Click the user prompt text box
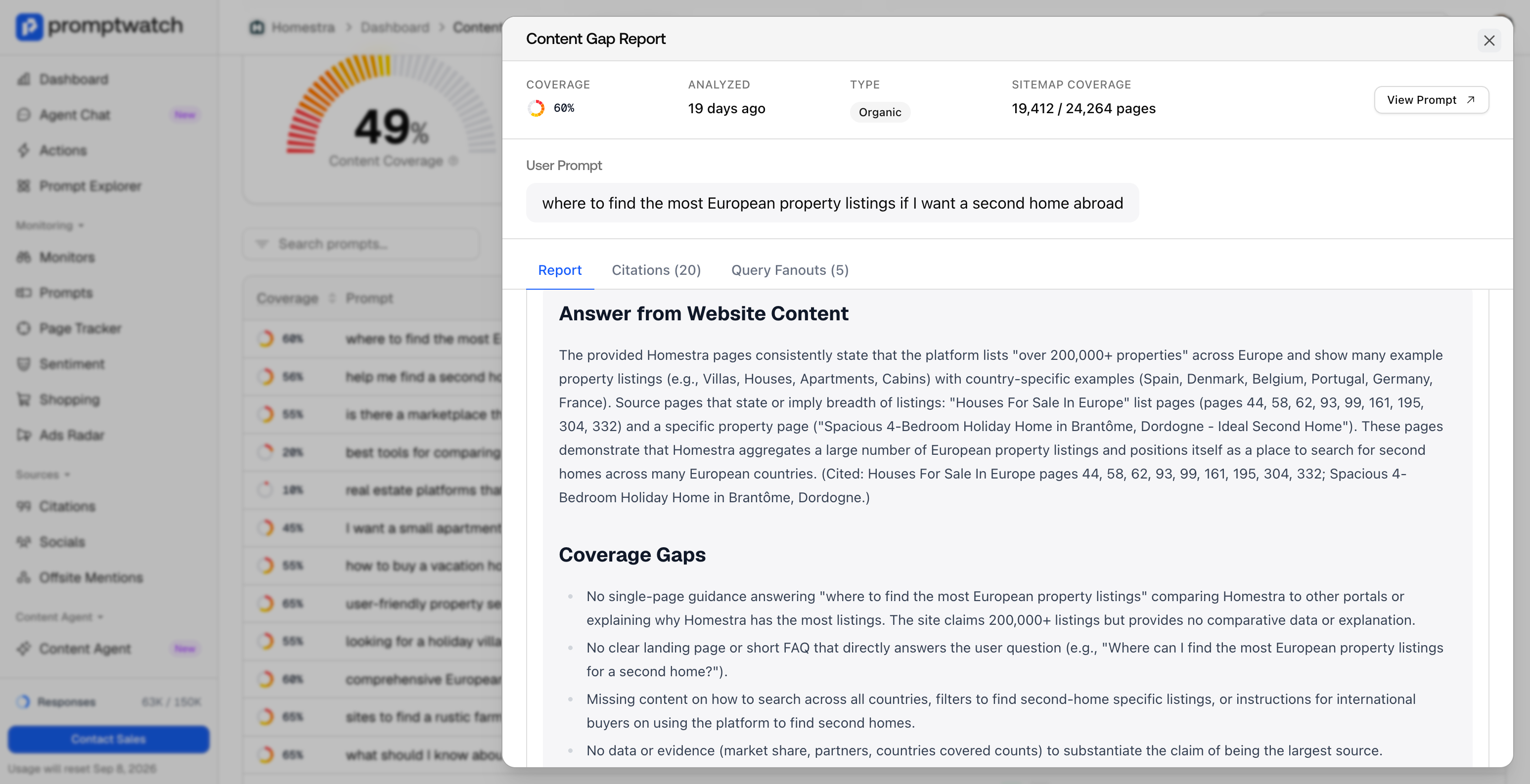Image resolution: width=1530 pixels, height=784 pixels. (x=832, y=203)
